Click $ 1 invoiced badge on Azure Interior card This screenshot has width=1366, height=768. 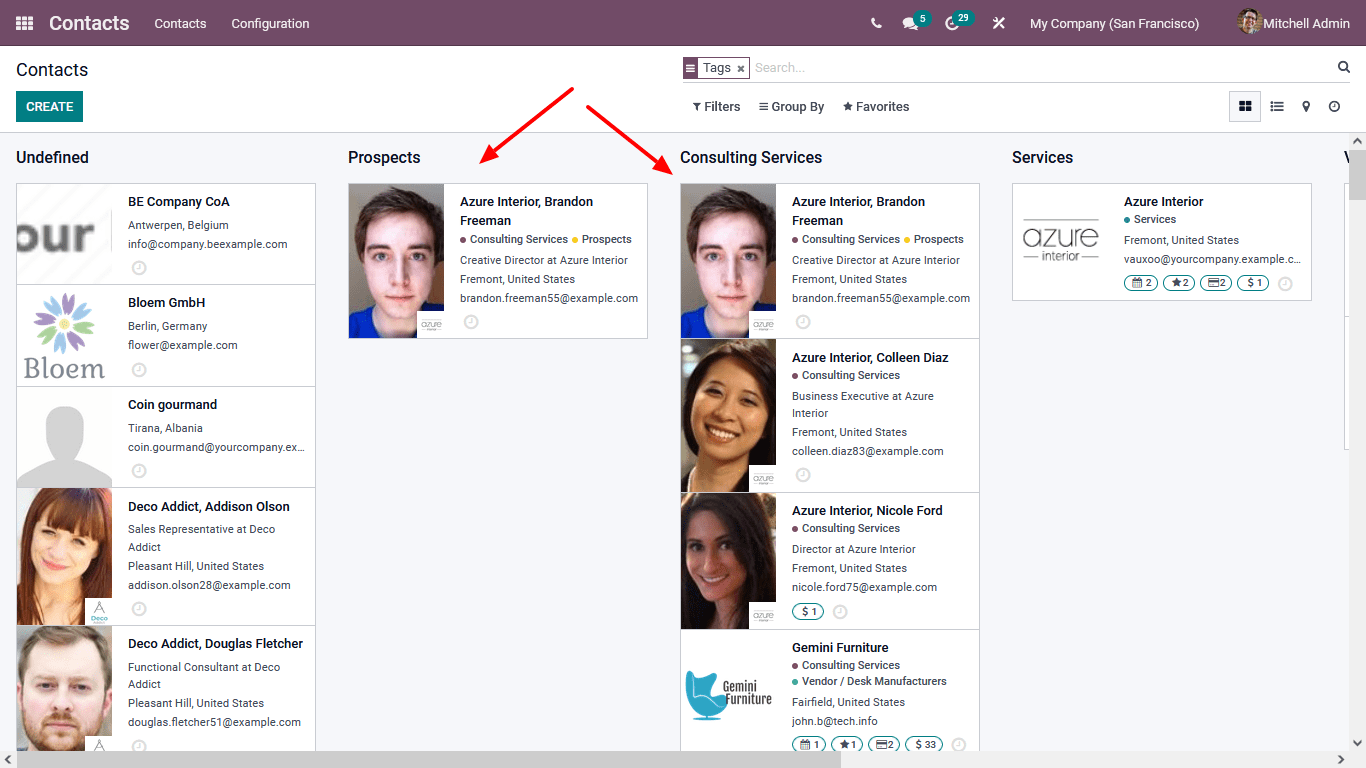click(1253, 283)
